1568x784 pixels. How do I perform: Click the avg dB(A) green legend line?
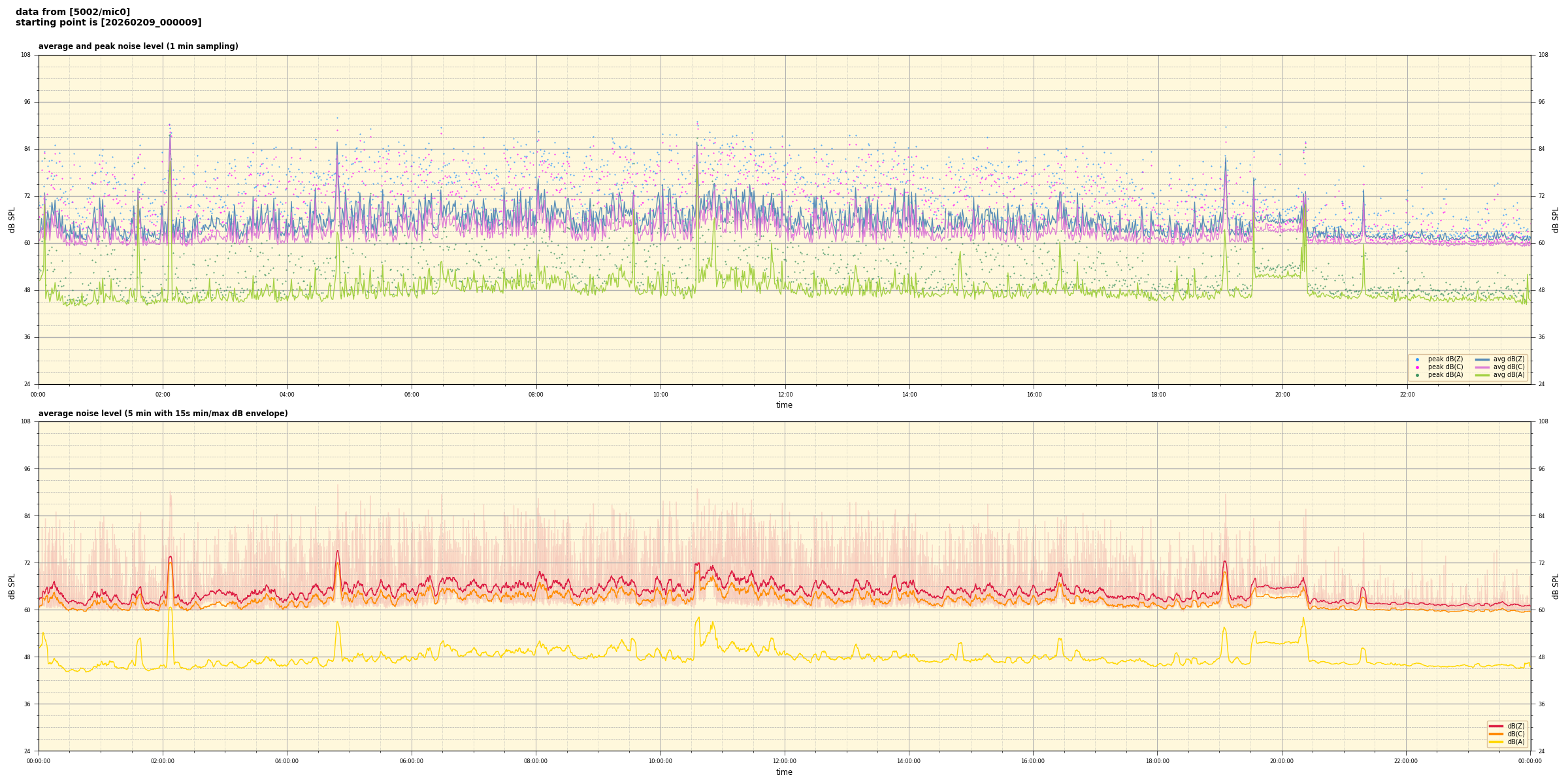(x=1482, y=375)
